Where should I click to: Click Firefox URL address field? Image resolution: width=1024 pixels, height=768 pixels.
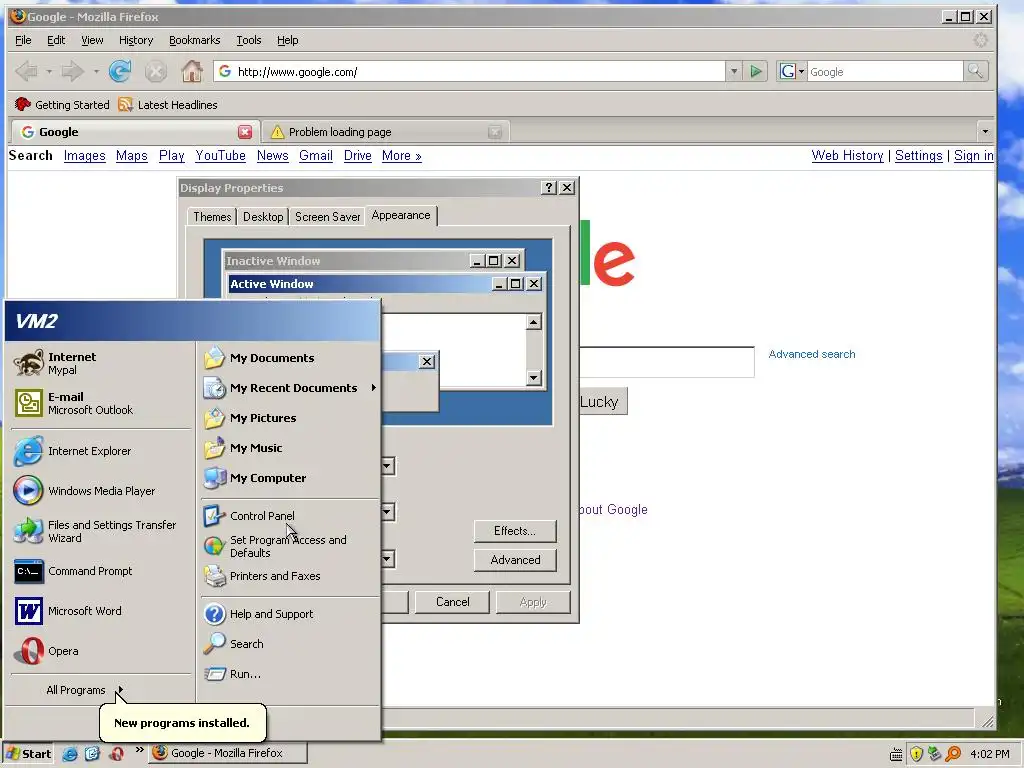pos(469,71)
